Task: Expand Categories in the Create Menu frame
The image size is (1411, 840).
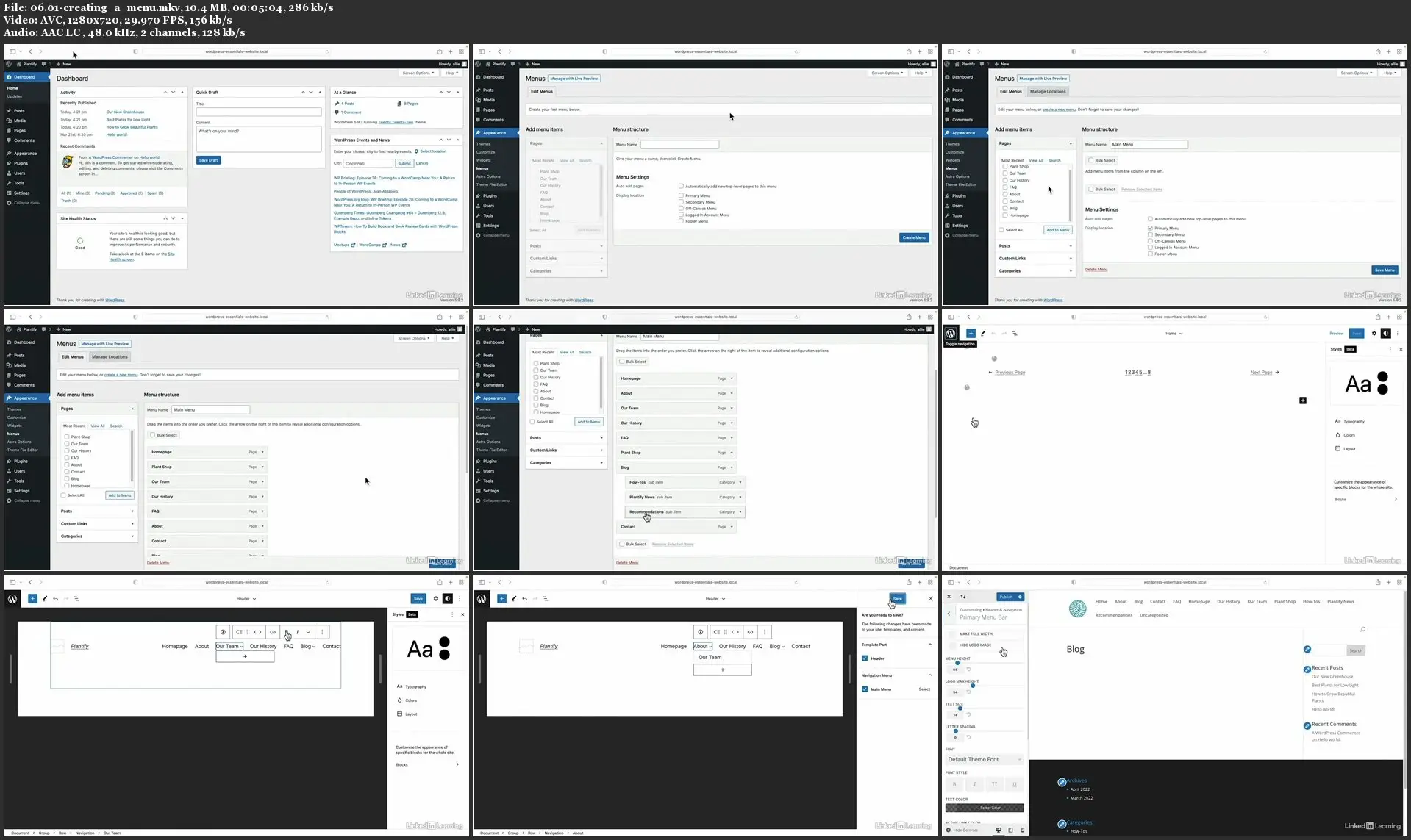Action: pos(566,271)
